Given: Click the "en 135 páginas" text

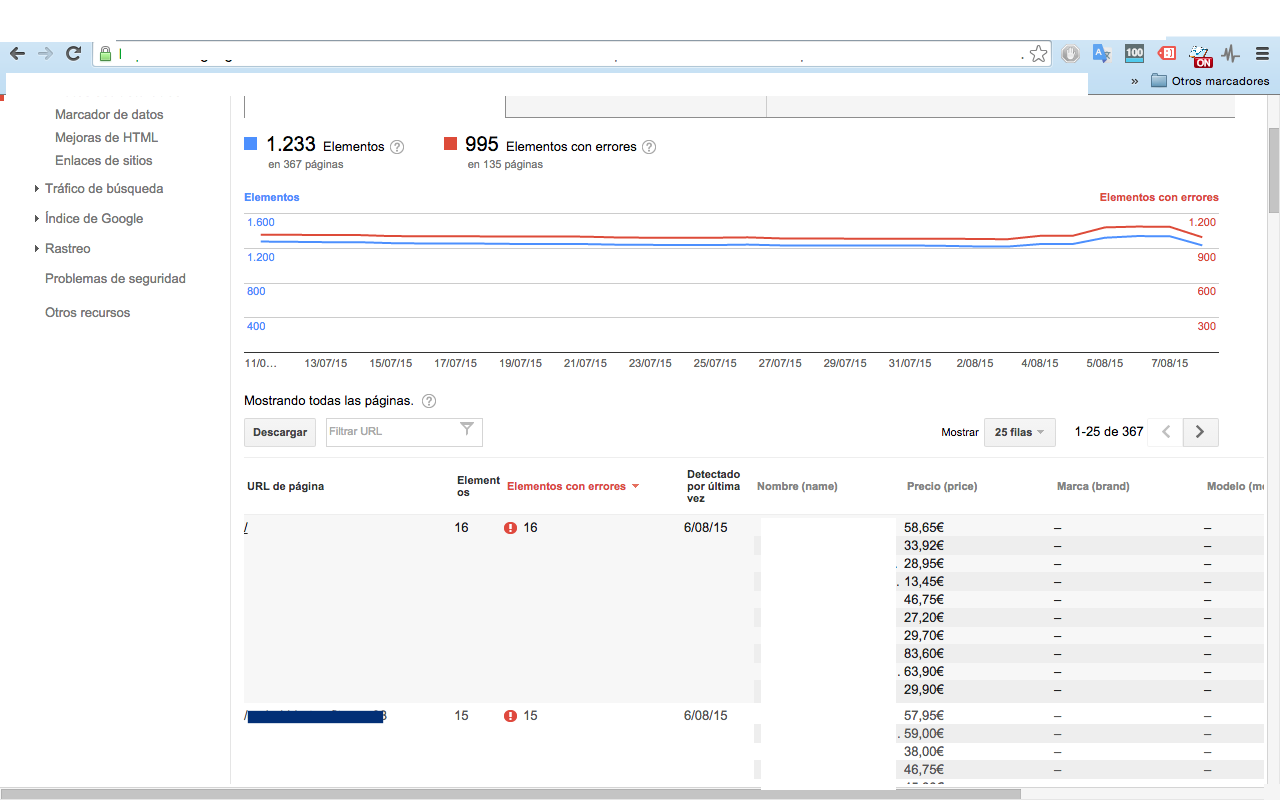Looking at the screenshot, I should click(505, 165).
